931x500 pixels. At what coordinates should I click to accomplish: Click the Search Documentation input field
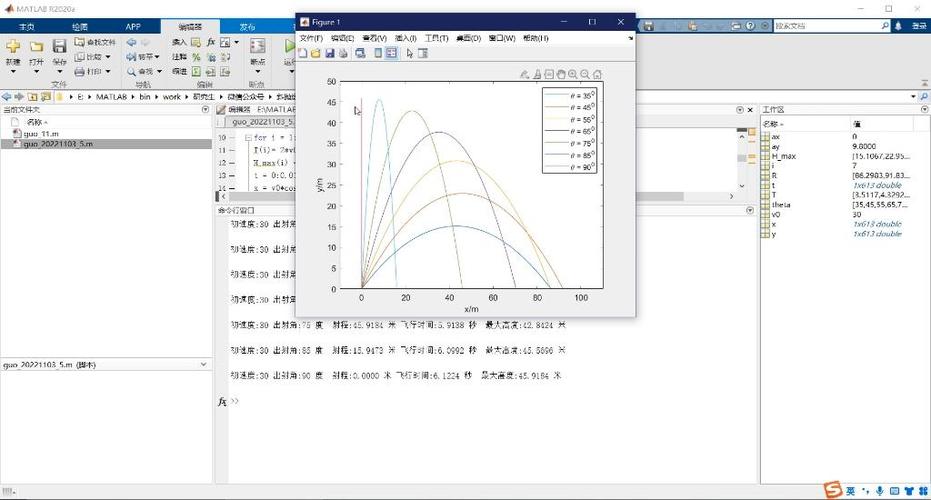click(x=826, y=26)
